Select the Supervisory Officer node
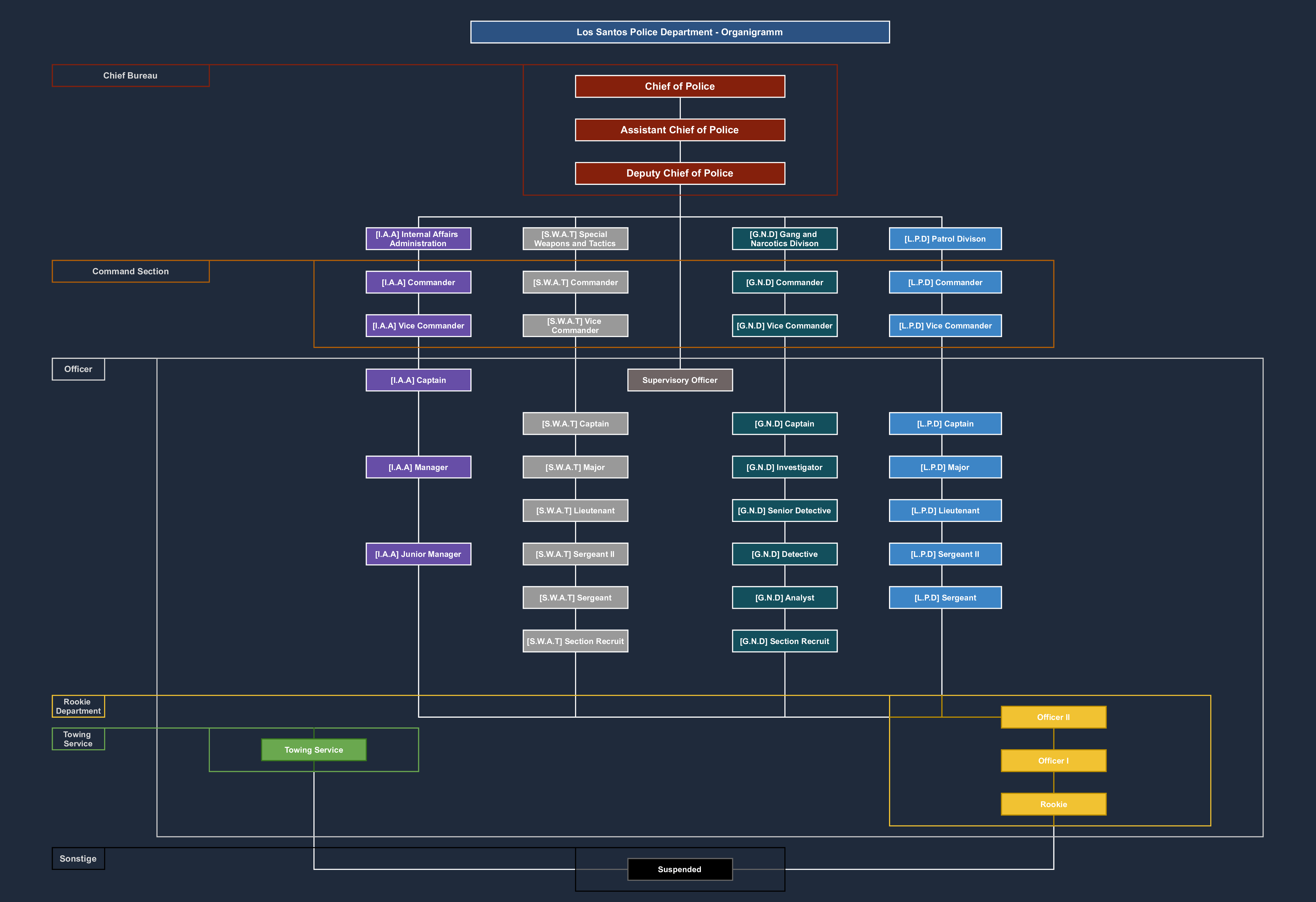 point(680,380)
